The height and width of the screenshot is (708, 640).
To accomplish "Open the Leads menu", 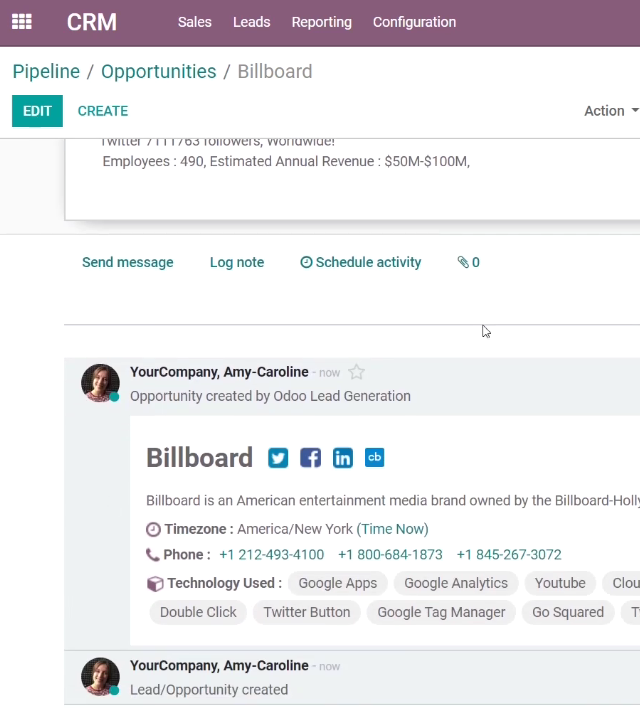I will (x=252, y=22).
